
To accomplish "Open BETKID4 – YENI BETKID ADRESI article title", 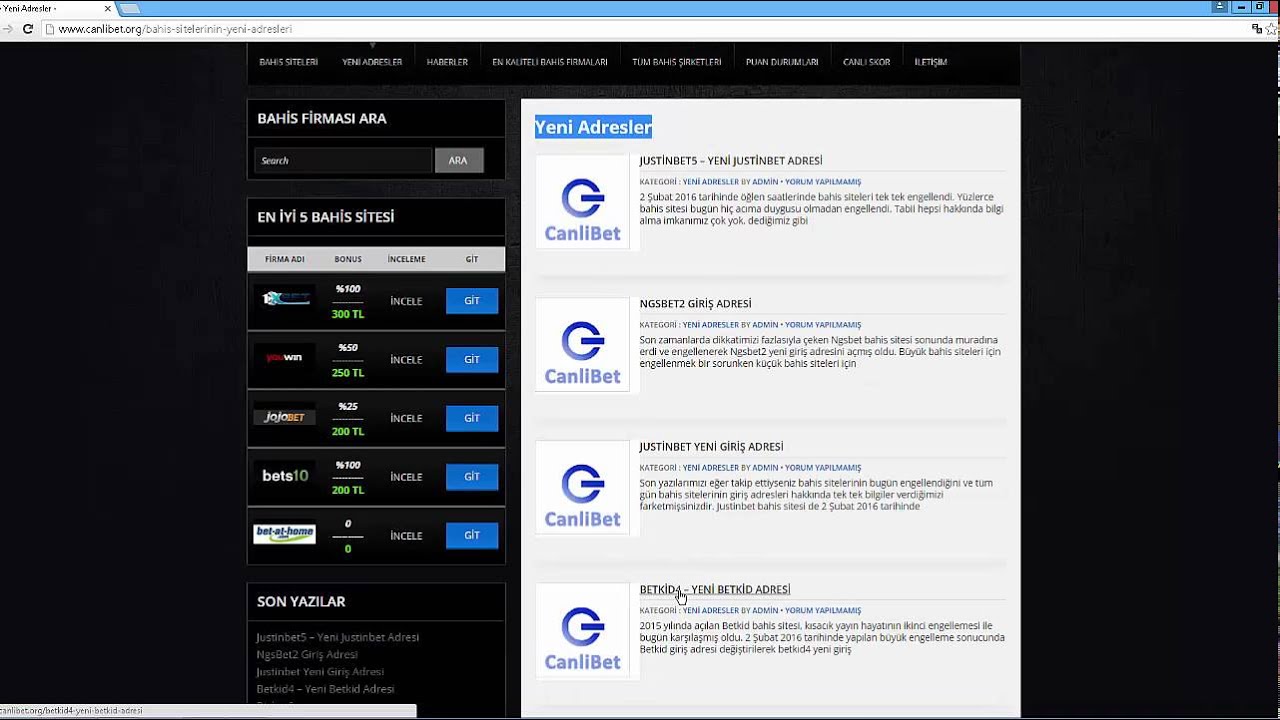I will coord(715,590).
